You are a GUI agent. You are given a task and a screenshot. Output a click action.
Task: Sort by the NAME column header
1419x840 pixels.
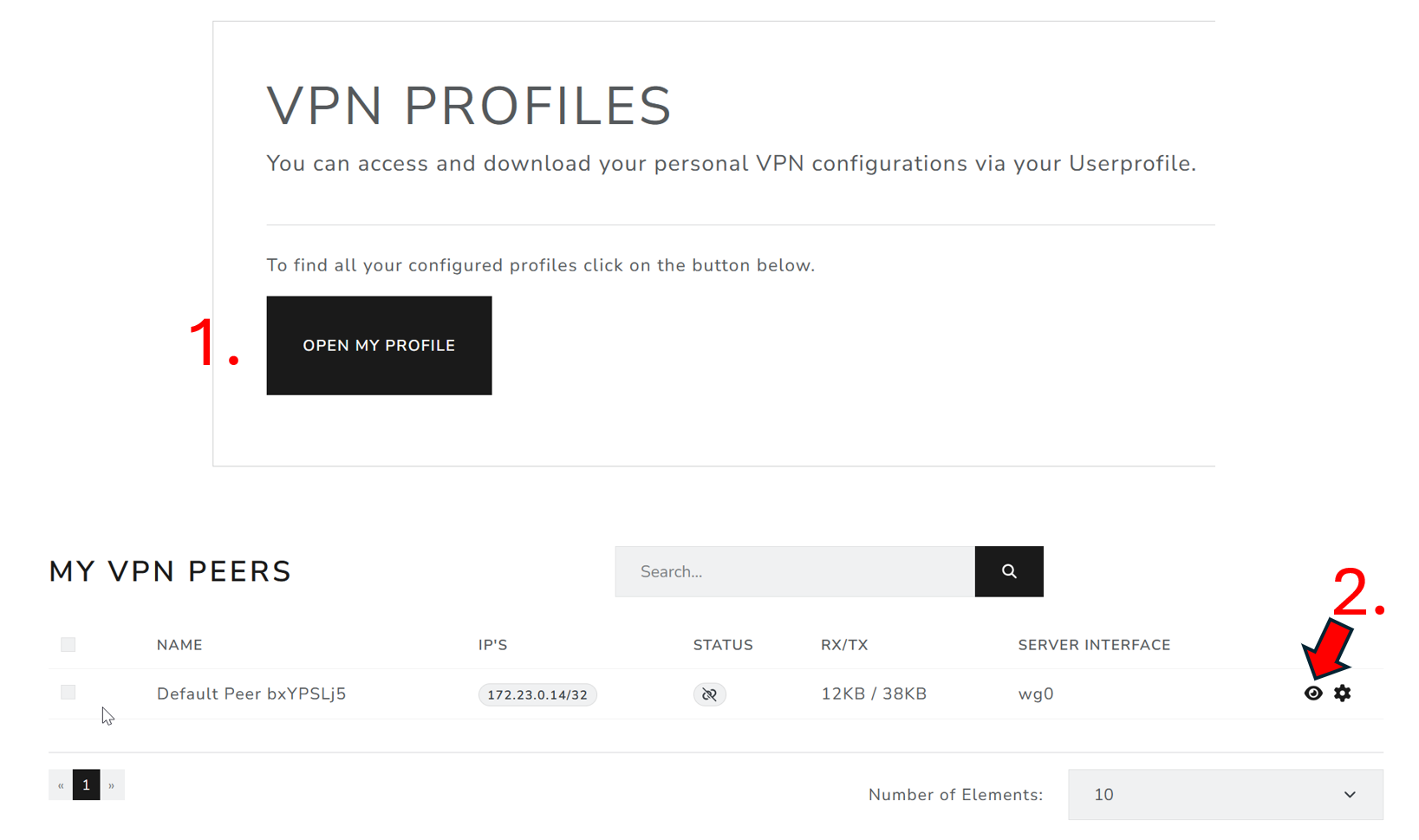click(179, 645)
